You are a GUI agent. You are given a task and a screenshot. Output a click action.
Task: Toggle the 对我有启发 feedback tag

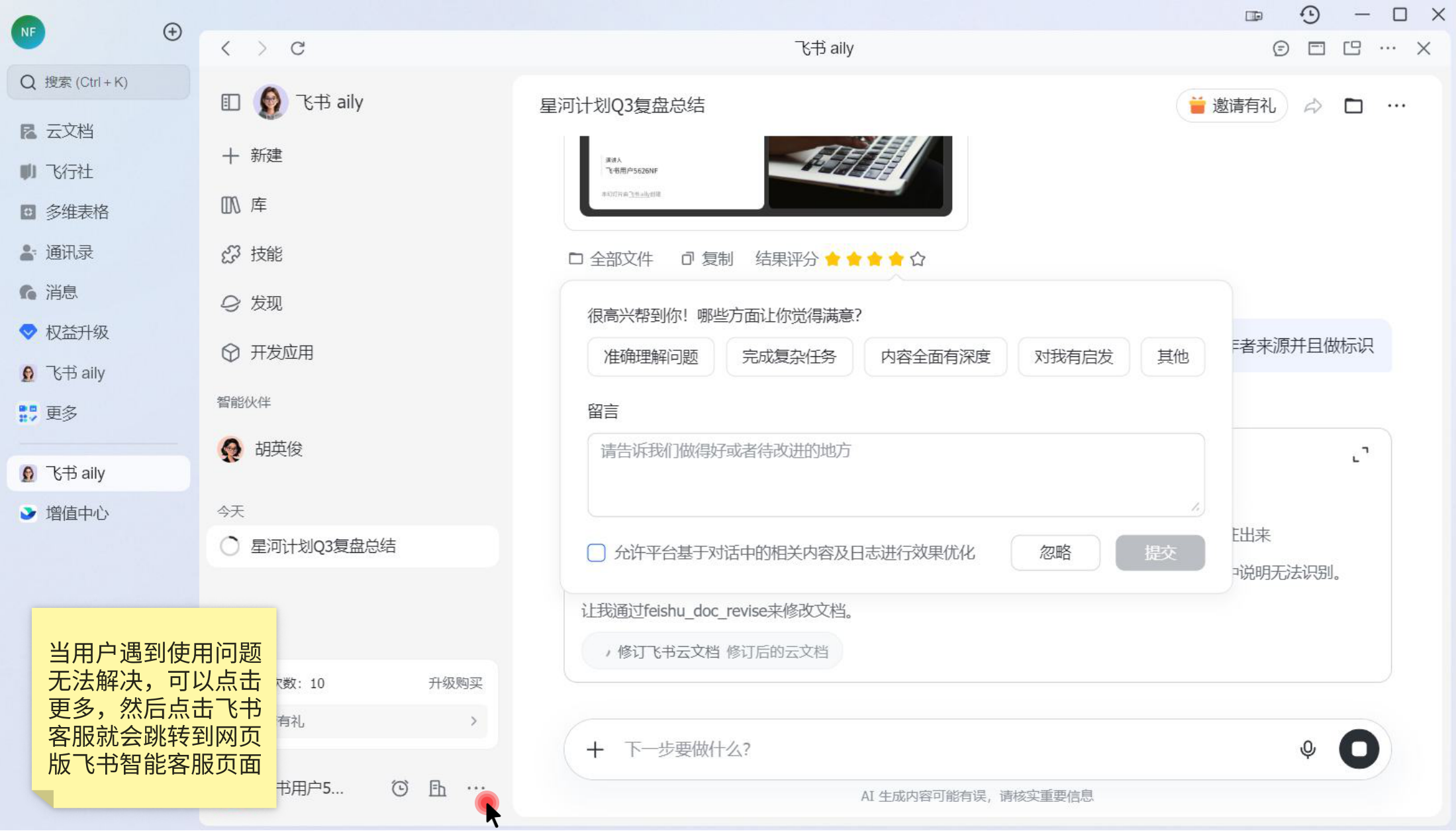click(1073, 357)
